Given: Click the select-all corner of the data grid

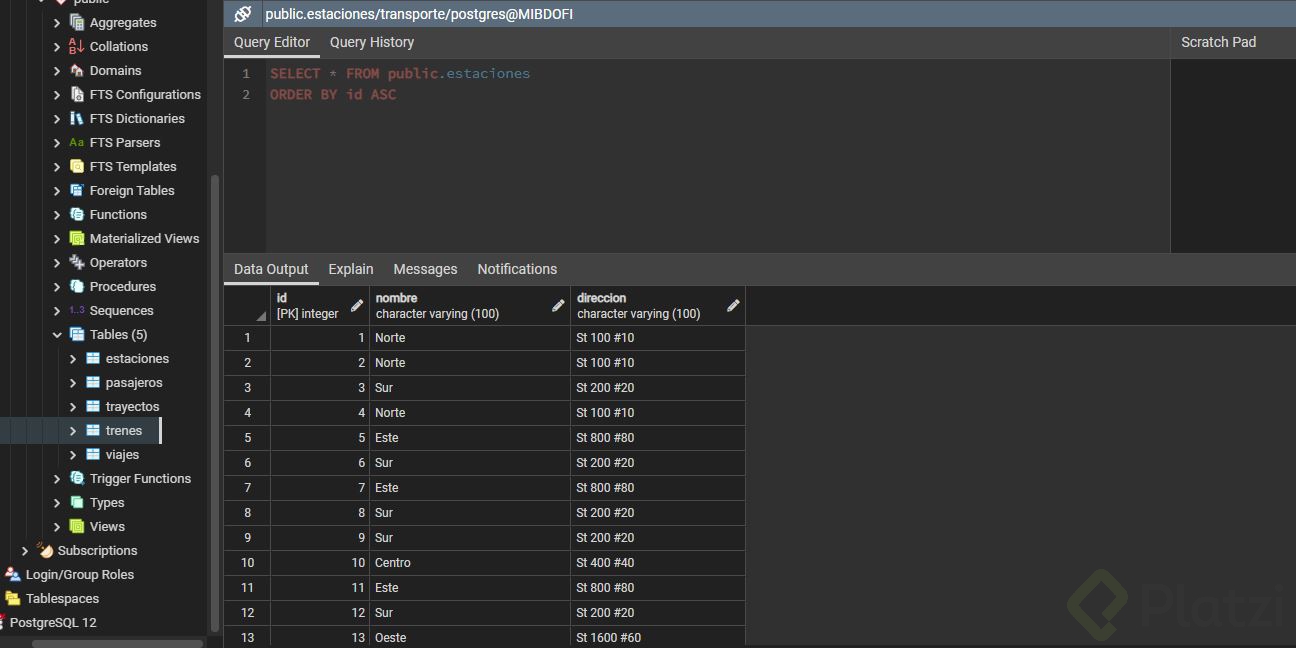Looking at the screenshot, I should pos(247,306).
